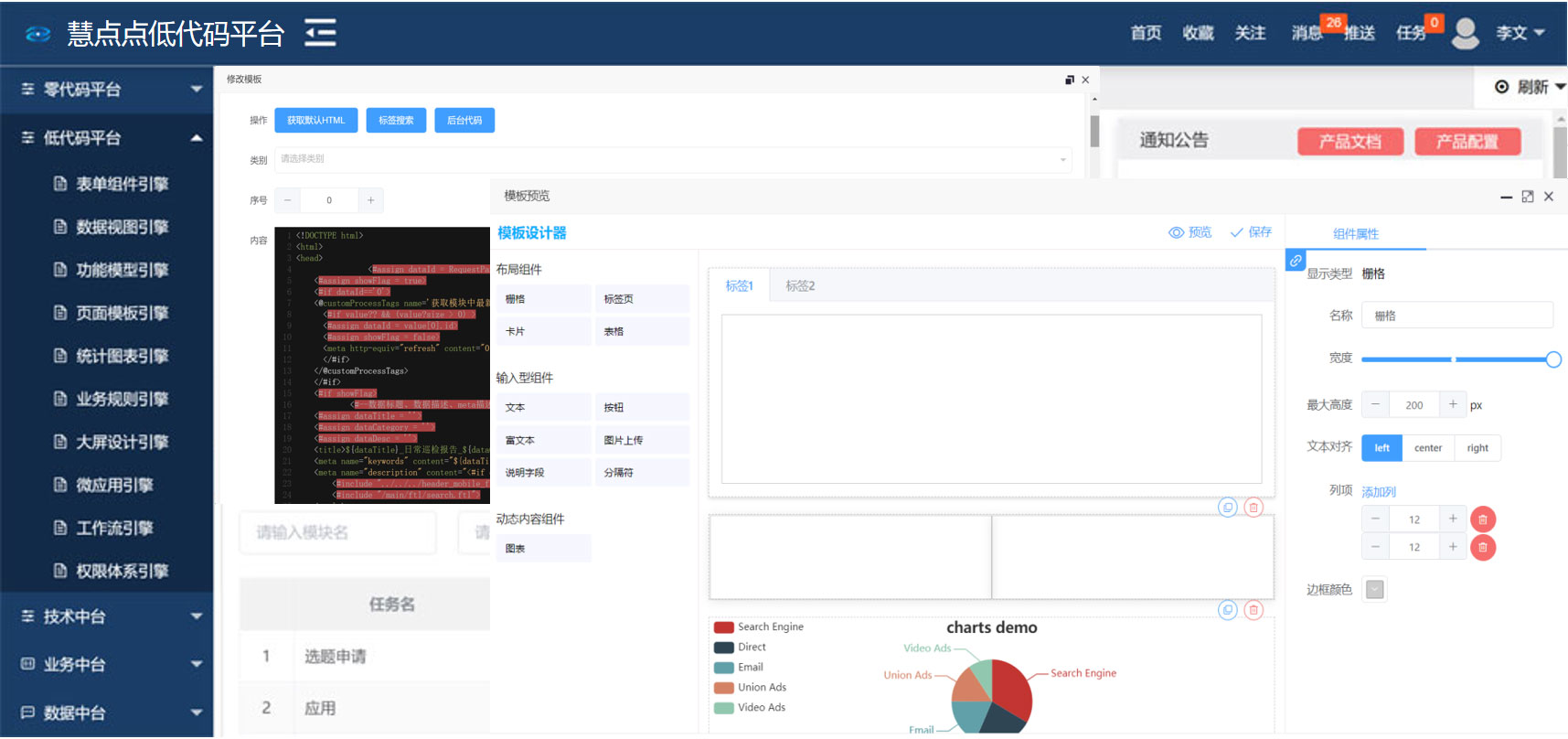Click the 保存 checkmark in the designer
Image resolution: width=1568 pixels, height=739 pixels.
pyautogui.click(x=1236, y=232)
